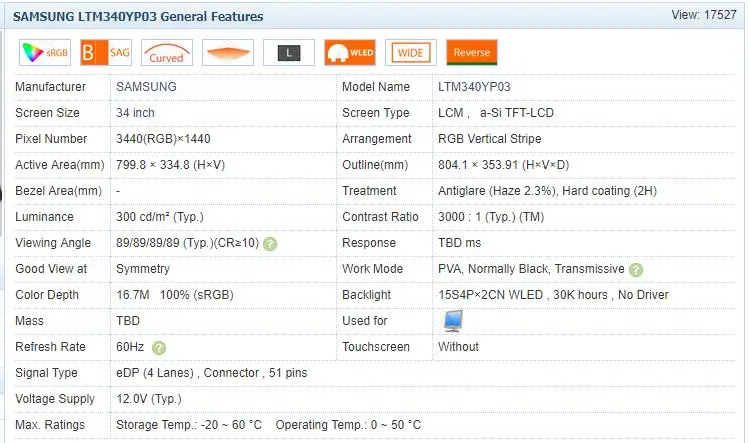Viewport: 749px width, 443px height.
Task: Click the 3000 : 1 contrast ratio value
Action: click(491, 217)
